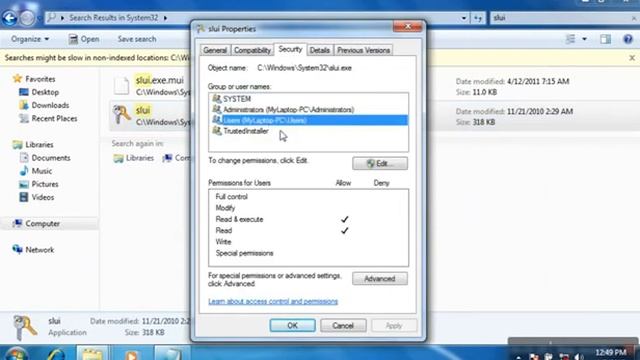Close the slui Properties dialog
The width and height of the screenshot is (640, 360).
[407, 27]
